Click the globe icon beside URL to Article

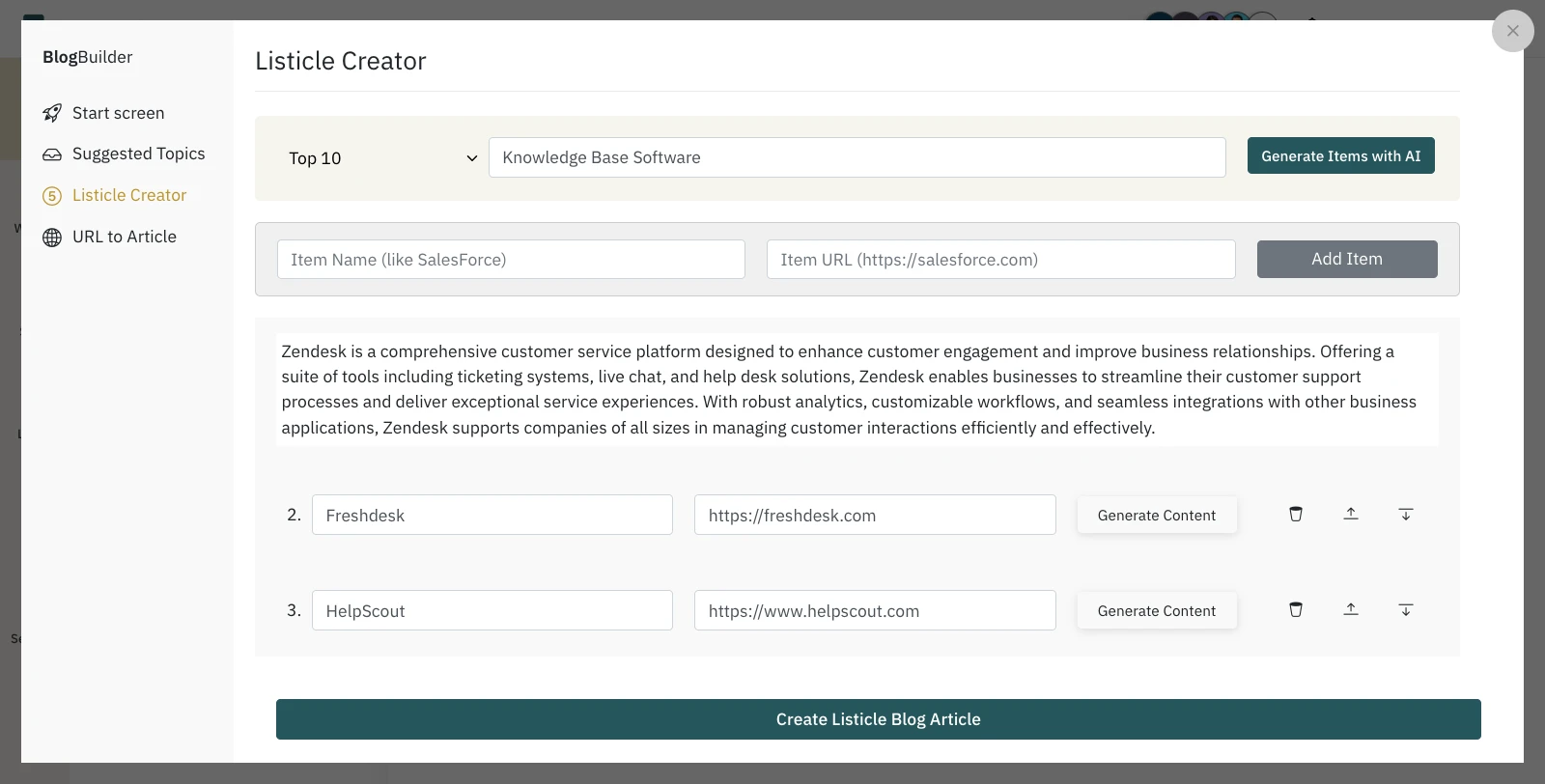point(52,238)
